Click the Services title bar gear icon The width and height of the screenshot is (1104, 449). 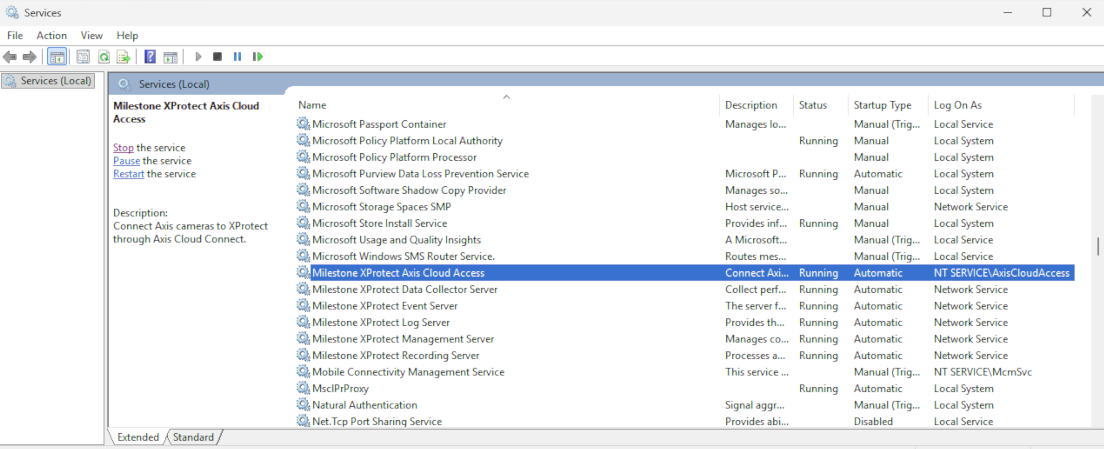pos(12,13)
